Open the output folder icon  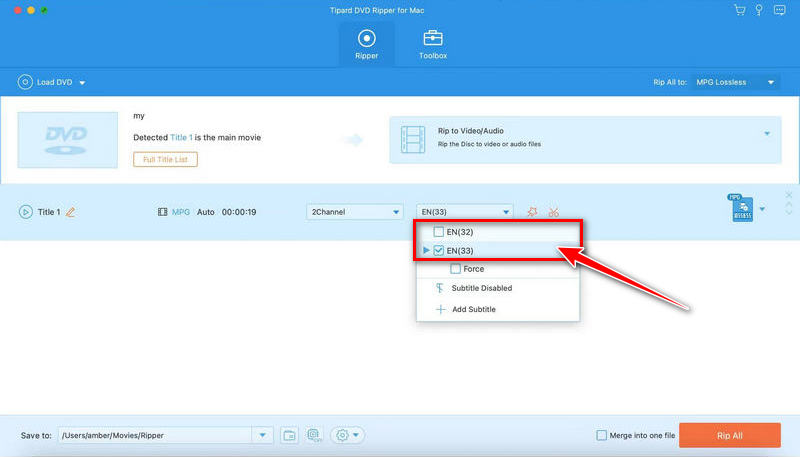[289, 435]
